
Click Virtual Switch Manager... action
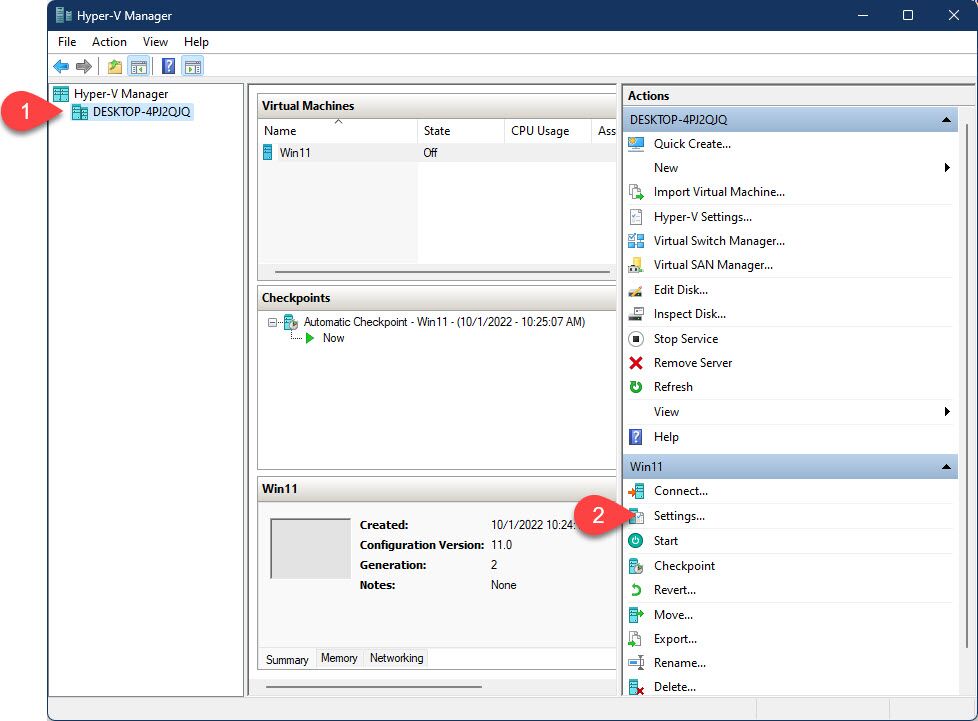pos(719,241)
